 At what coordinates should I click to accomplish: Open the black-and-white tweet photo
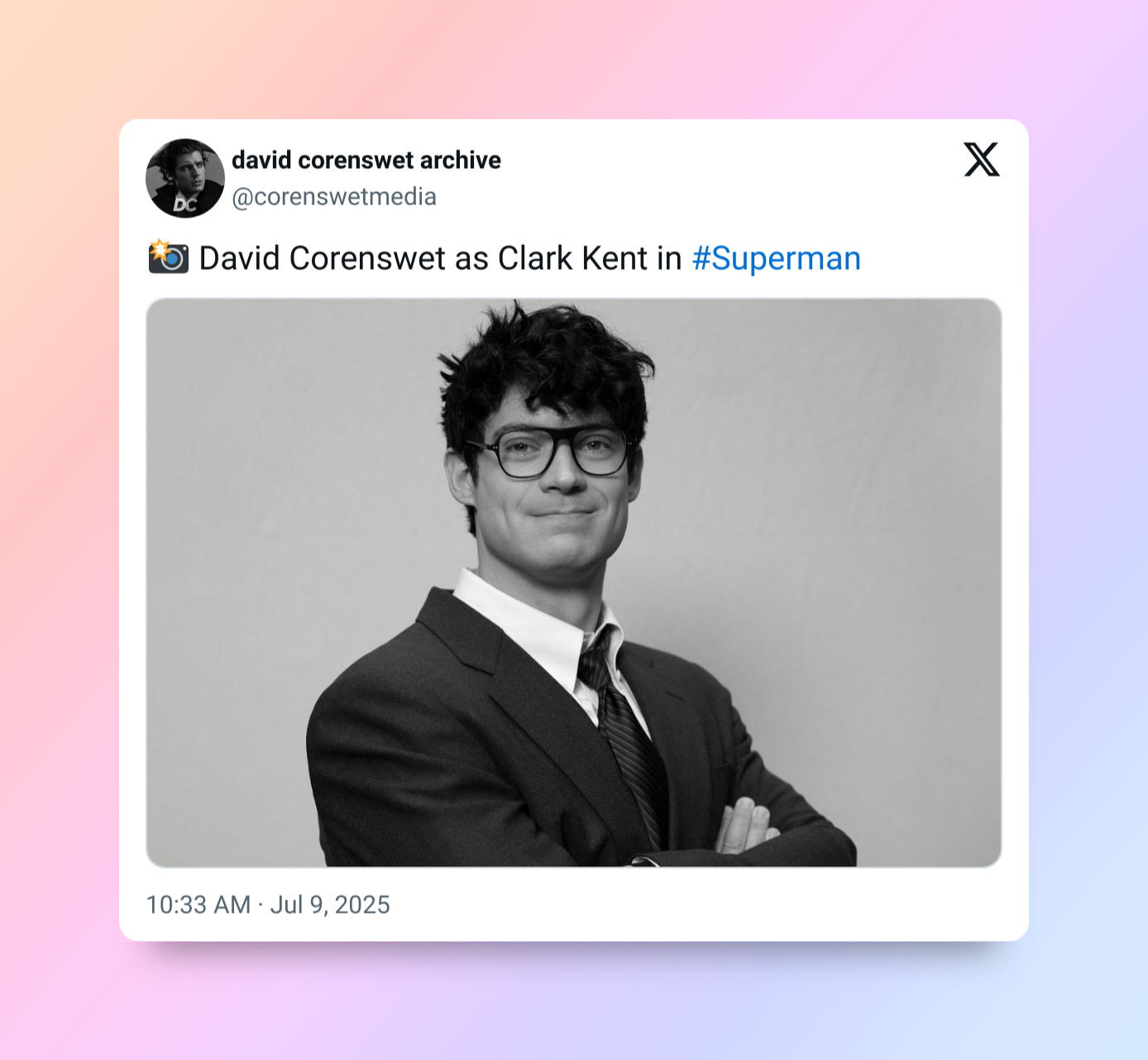[574, 583]
